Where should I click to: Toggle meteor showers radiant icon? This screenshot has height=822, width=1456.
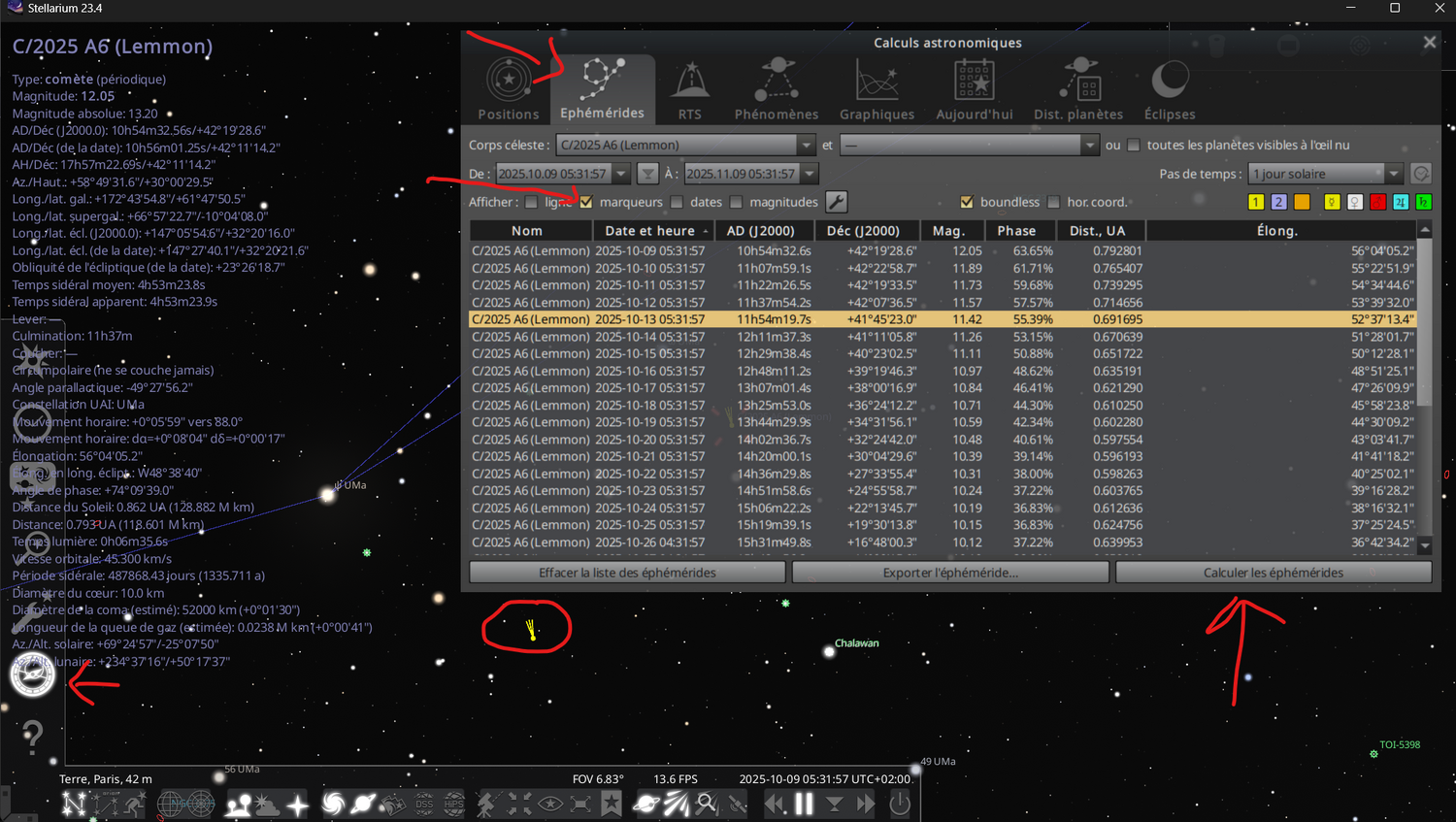(677, 804)
